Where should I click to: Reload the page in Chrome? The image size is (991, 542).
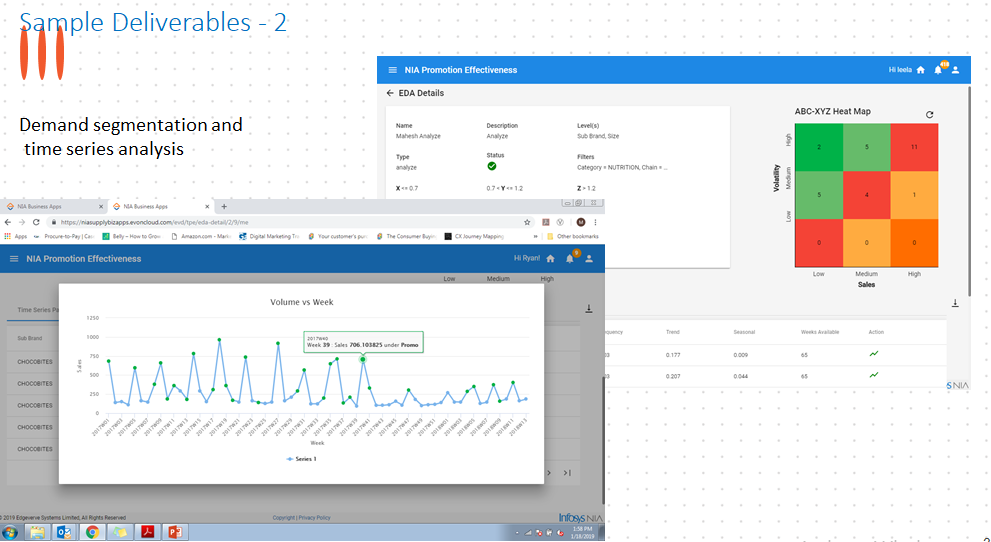click(36, 222)
